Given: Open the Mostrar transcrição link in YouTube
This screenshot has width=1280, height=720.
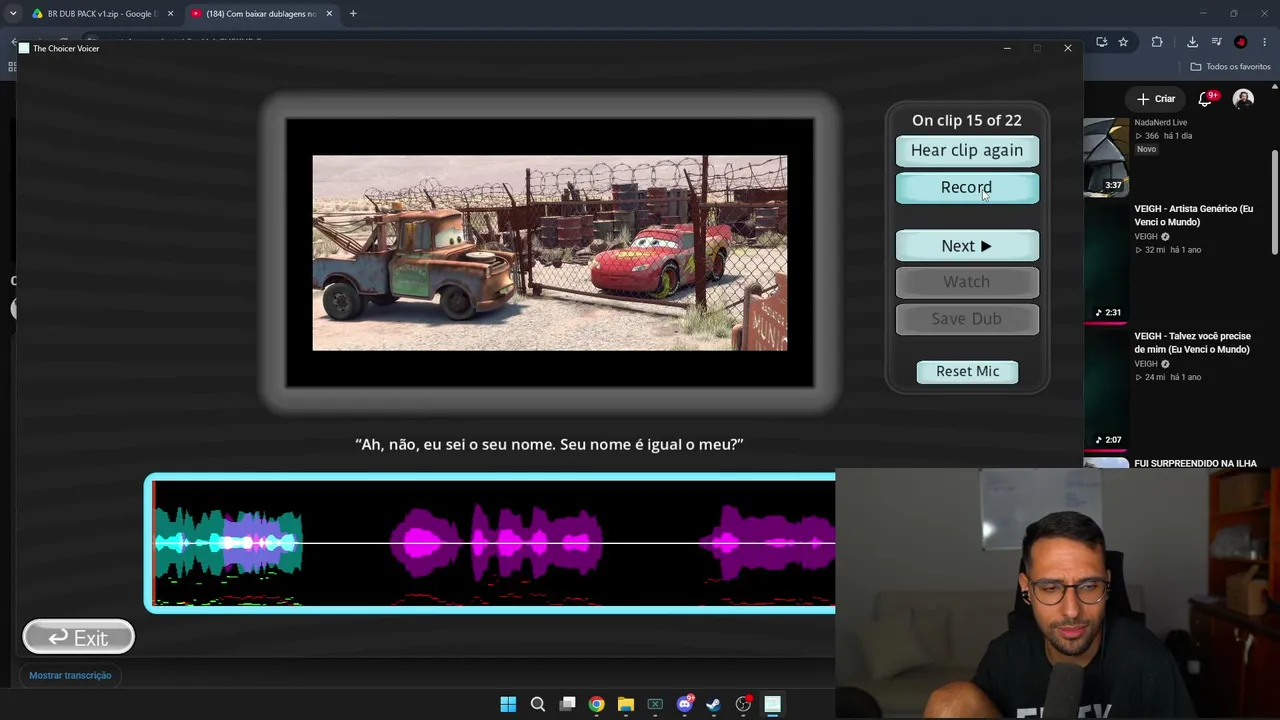Looking at the screenshot, I should [70, 675].
